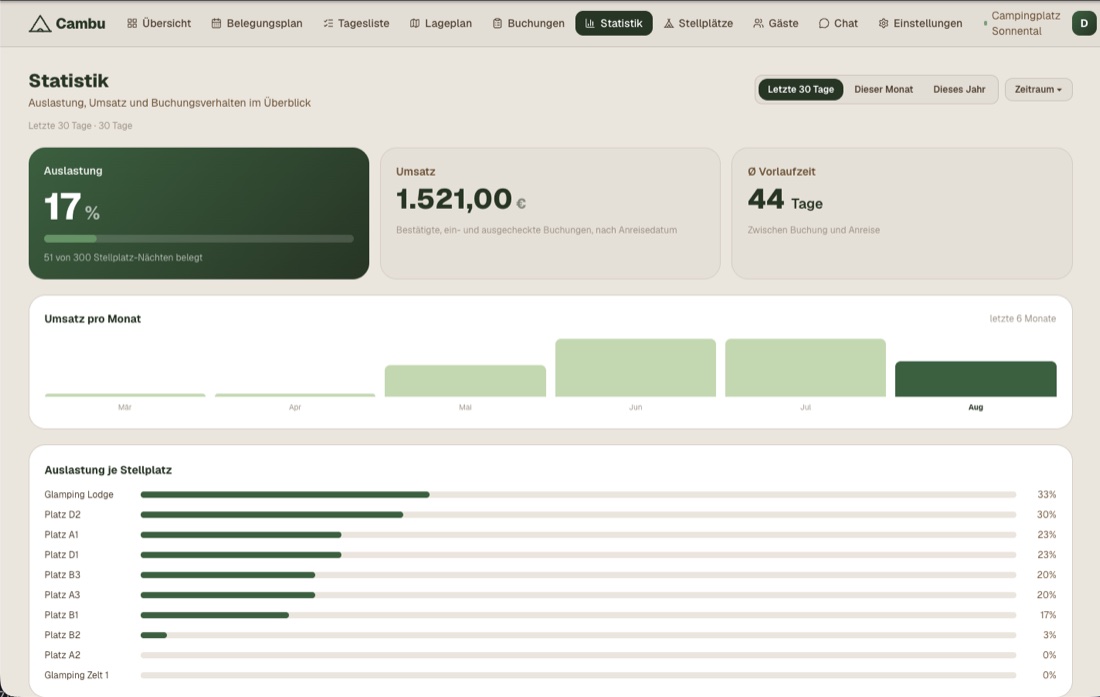Click the 'Glamping Lodge' label

pyautogui.click(x=79, y=494)
